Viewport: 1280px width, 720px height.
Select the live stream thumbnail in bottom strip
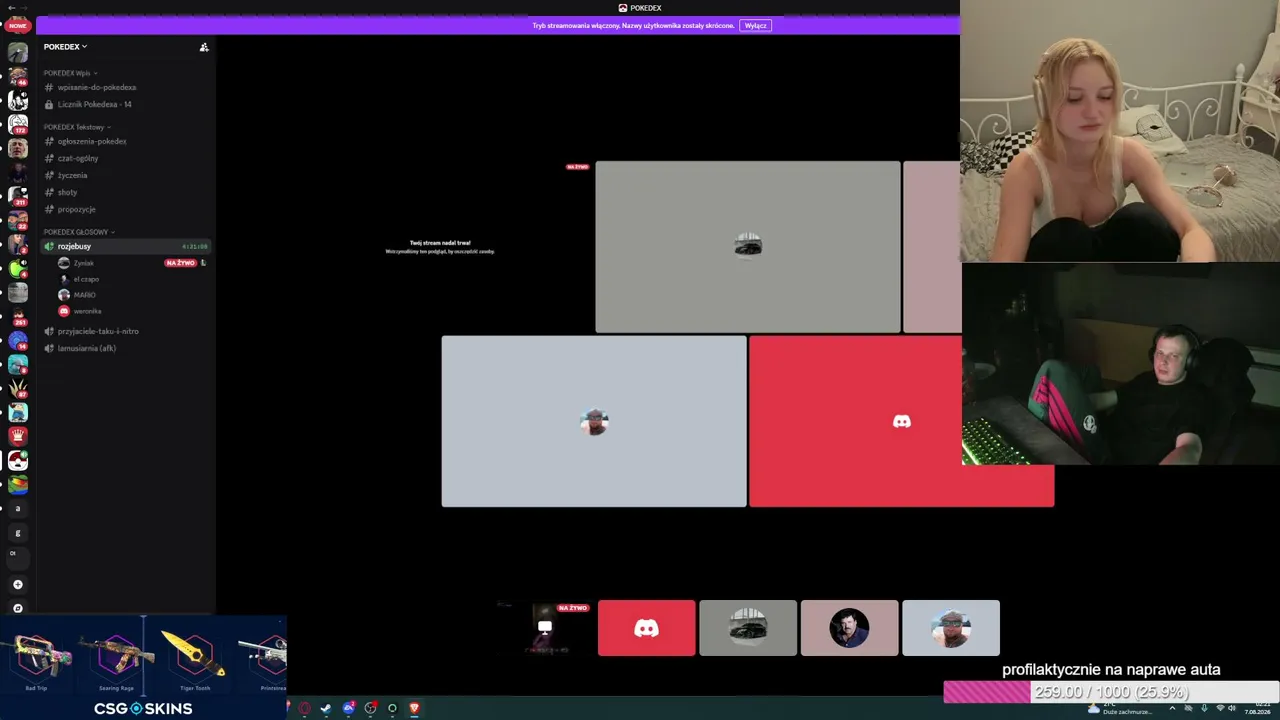(x=545, y=628)
